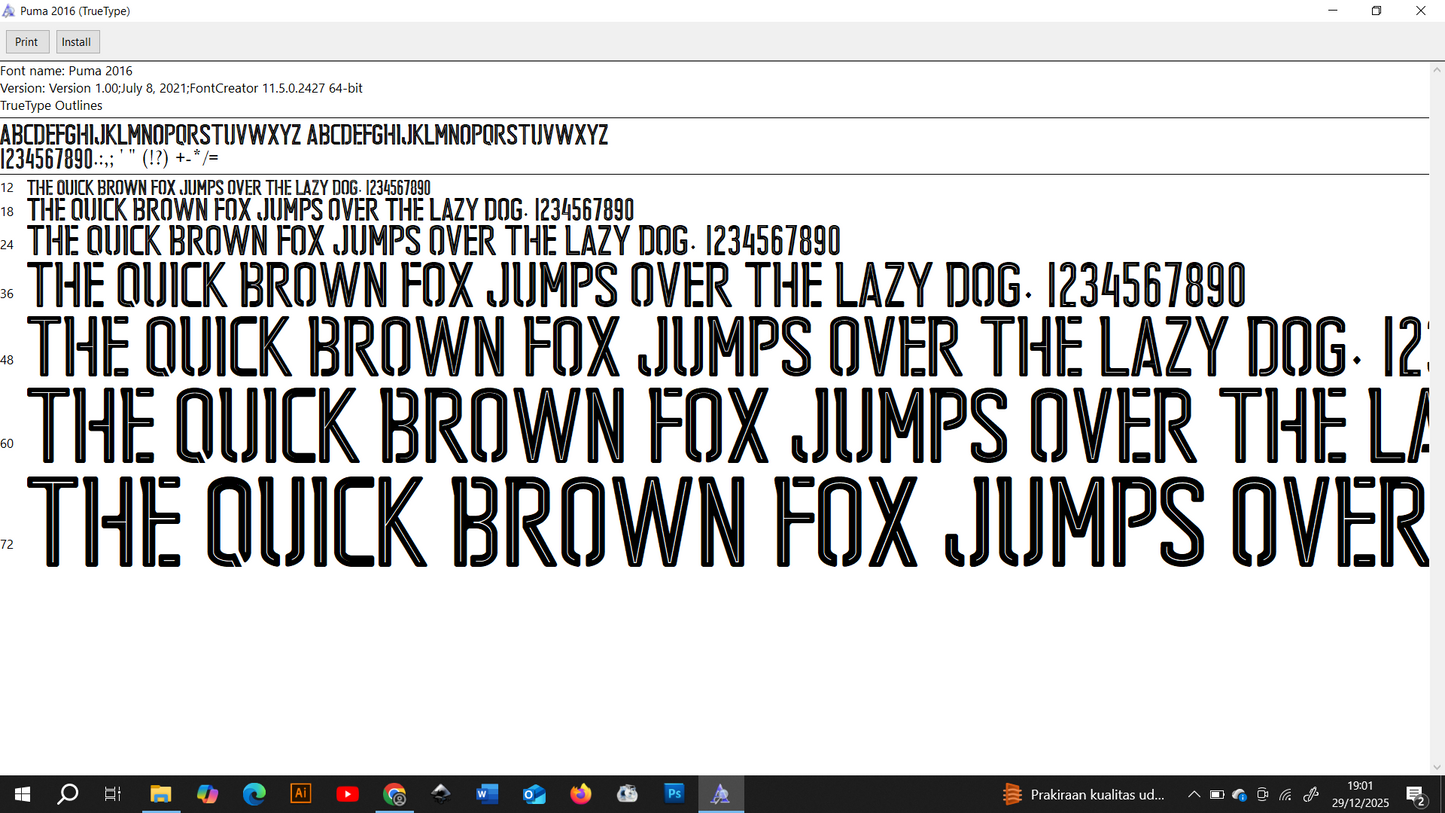Click the 'Font name: Puma 2016' text
Viewport: 1445px width, 813px height.
pyautogui.click(x=66, y=71)
